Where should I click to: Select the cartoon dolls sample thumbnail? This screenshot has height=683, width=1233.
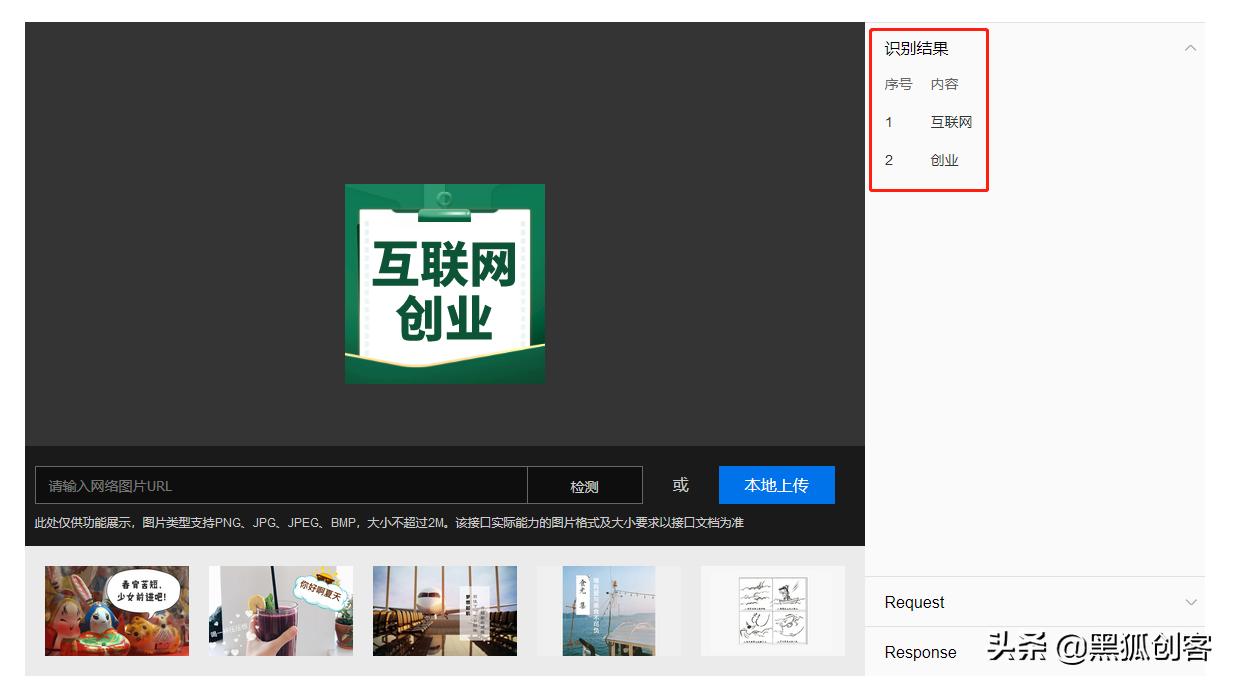[x=116, y=610]
